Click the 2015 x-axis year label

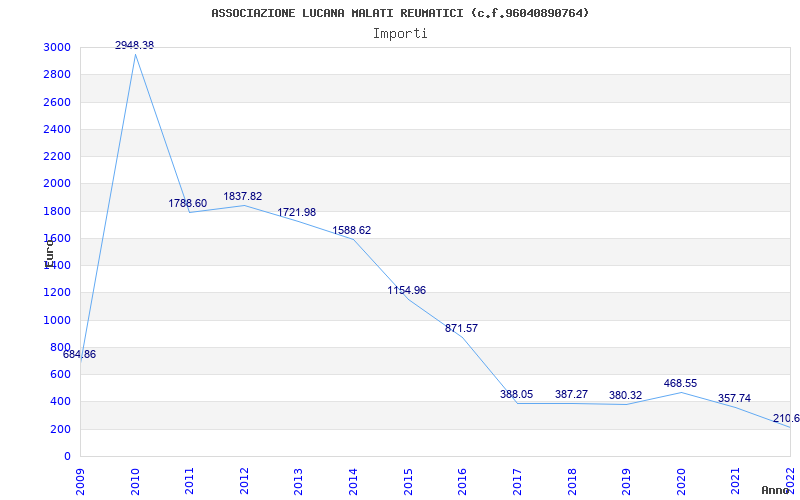point(408,481)
